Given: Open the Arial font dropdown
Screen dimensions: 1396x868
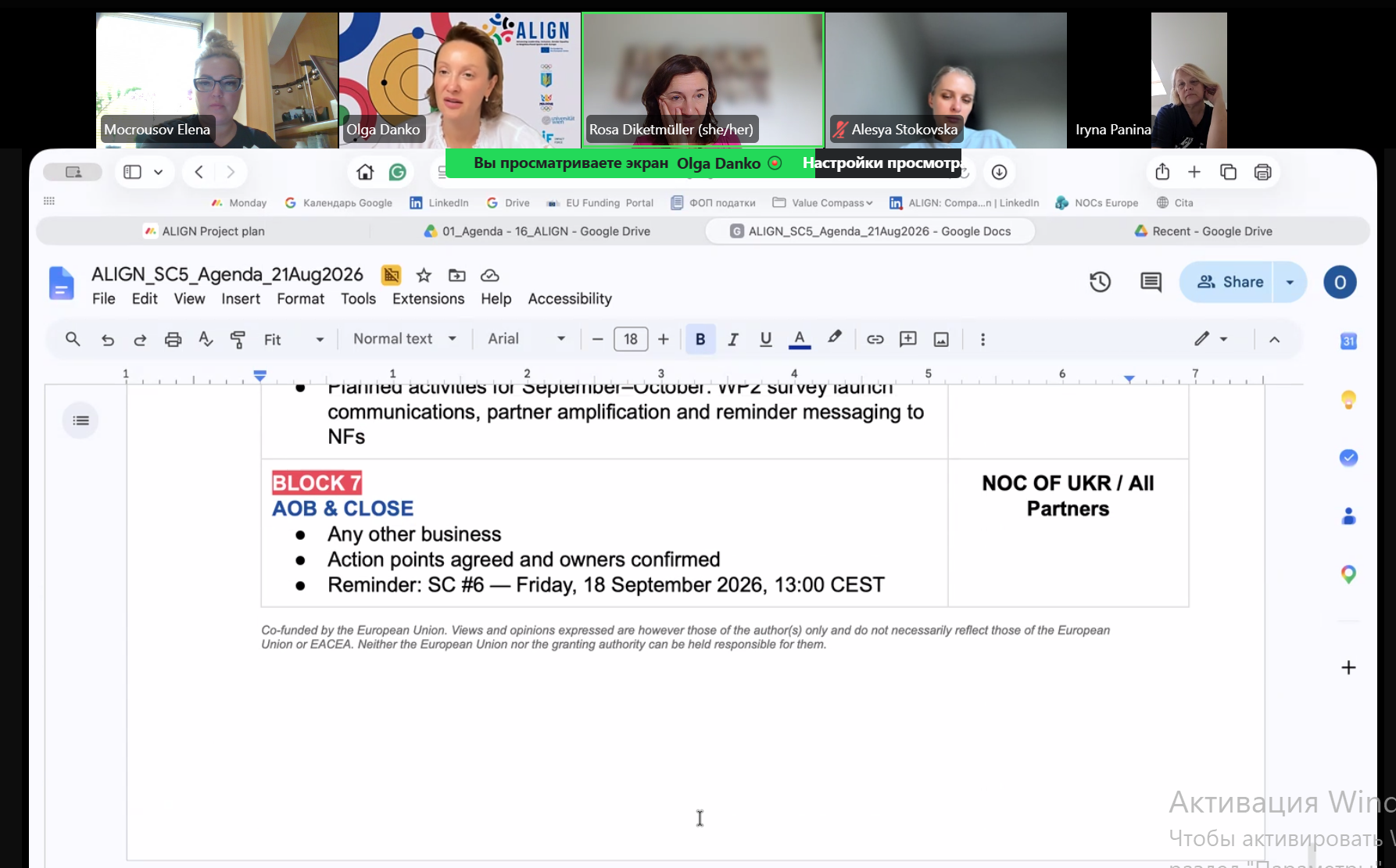Looking at the screenshot, I should pyautogui.click(x=527, y=339).
